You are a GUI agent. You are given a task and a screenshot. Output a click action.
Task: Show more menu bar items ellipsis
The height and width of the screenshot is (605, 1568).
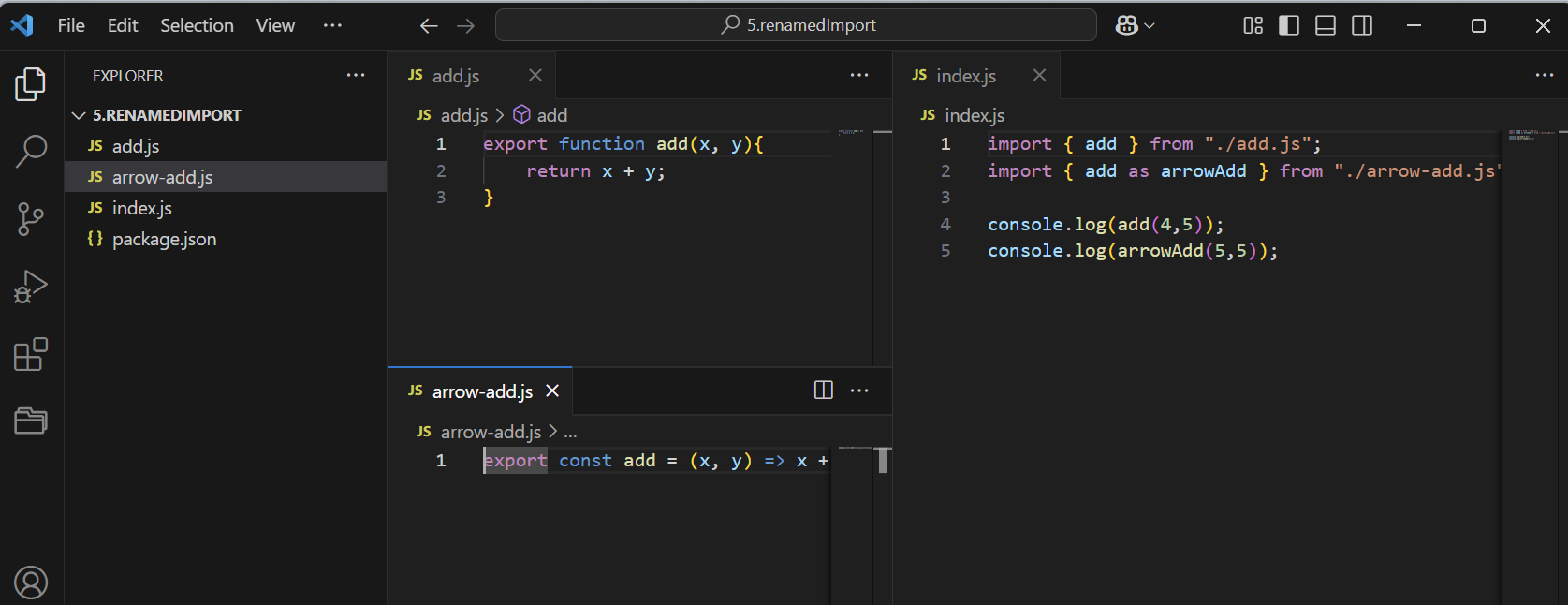(332, 25)
